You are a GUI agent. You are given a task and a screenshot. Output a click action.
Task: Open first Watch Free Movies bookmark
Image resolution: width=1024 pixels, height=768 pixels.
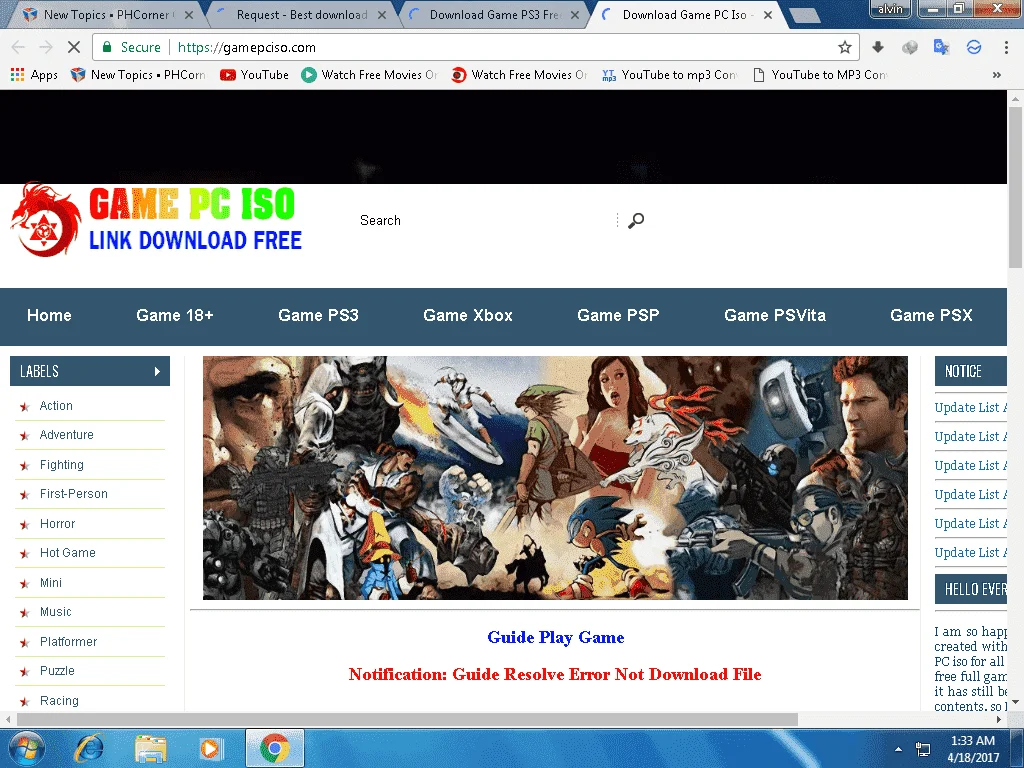tap(369, 74)
